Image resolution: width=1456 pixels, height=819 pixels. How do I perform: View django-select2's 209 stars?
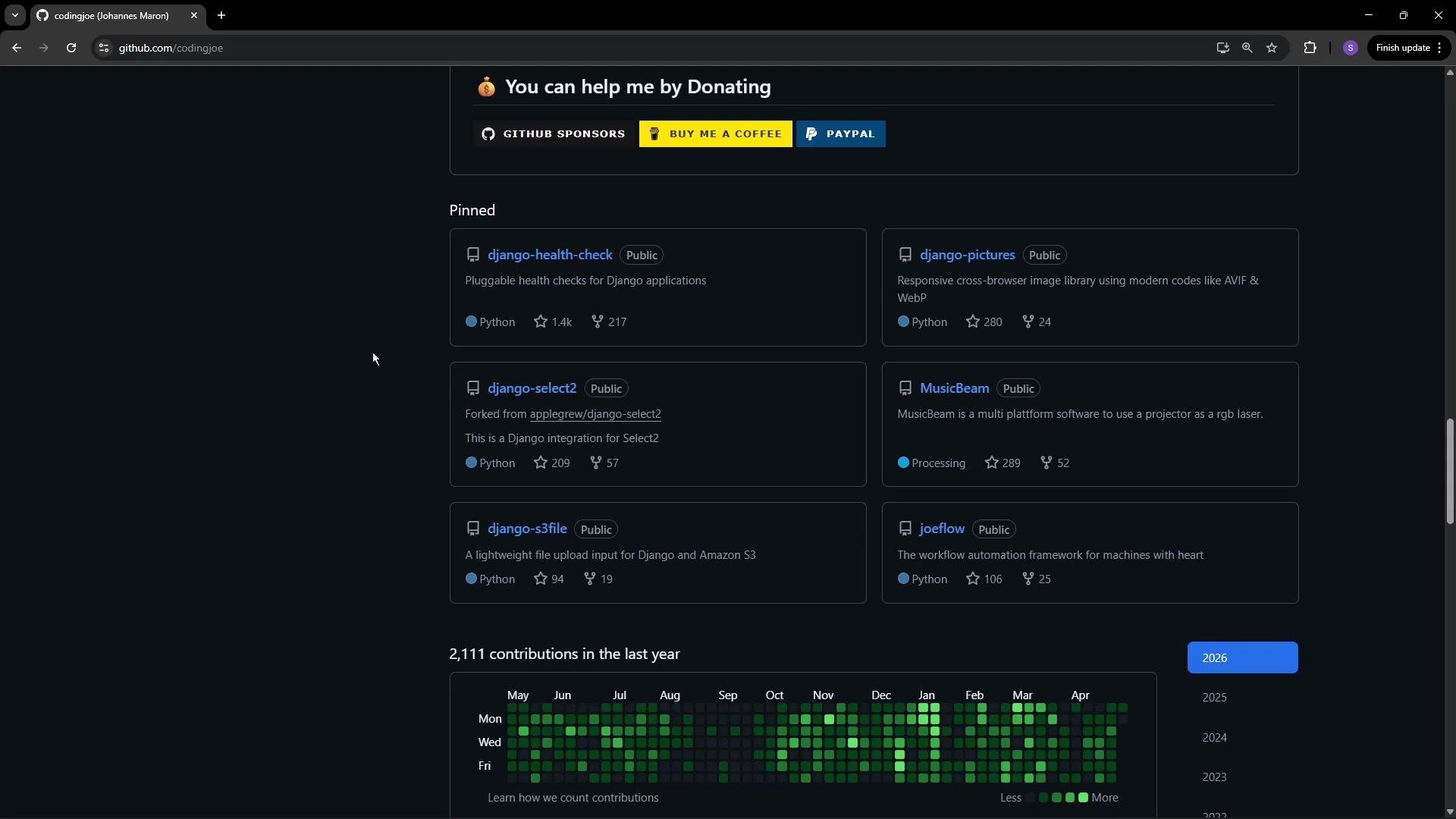pos(552,463)
